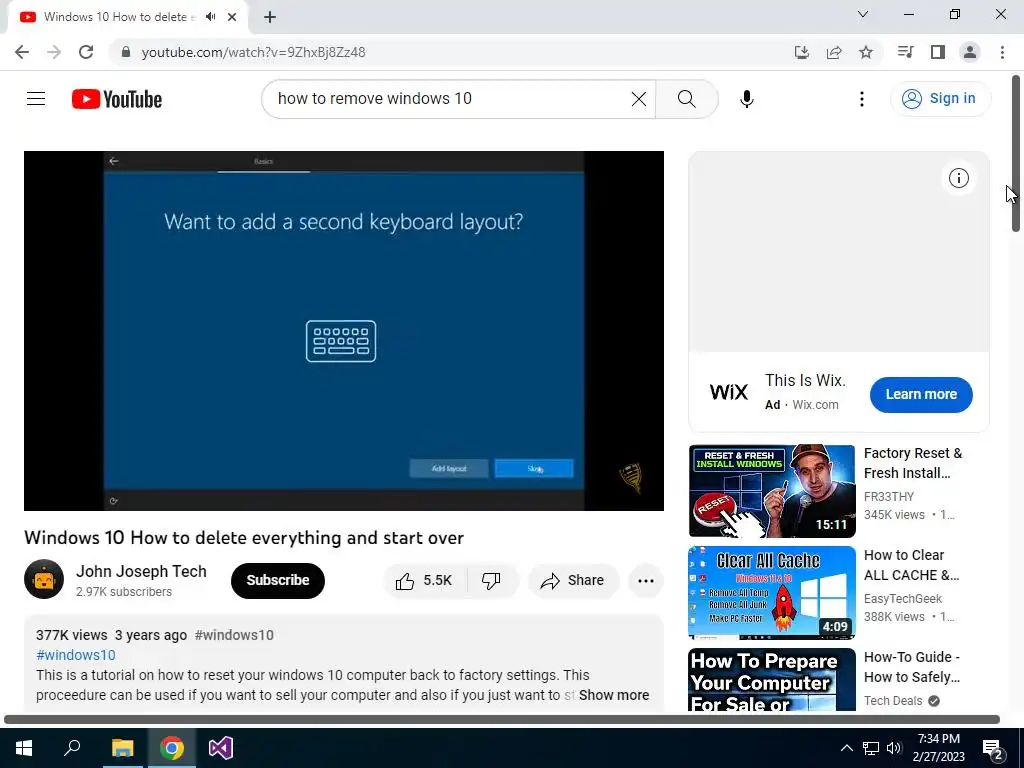Open Wix.com ad link text
Screen dimensions: 1024x768
coord(815,405)
